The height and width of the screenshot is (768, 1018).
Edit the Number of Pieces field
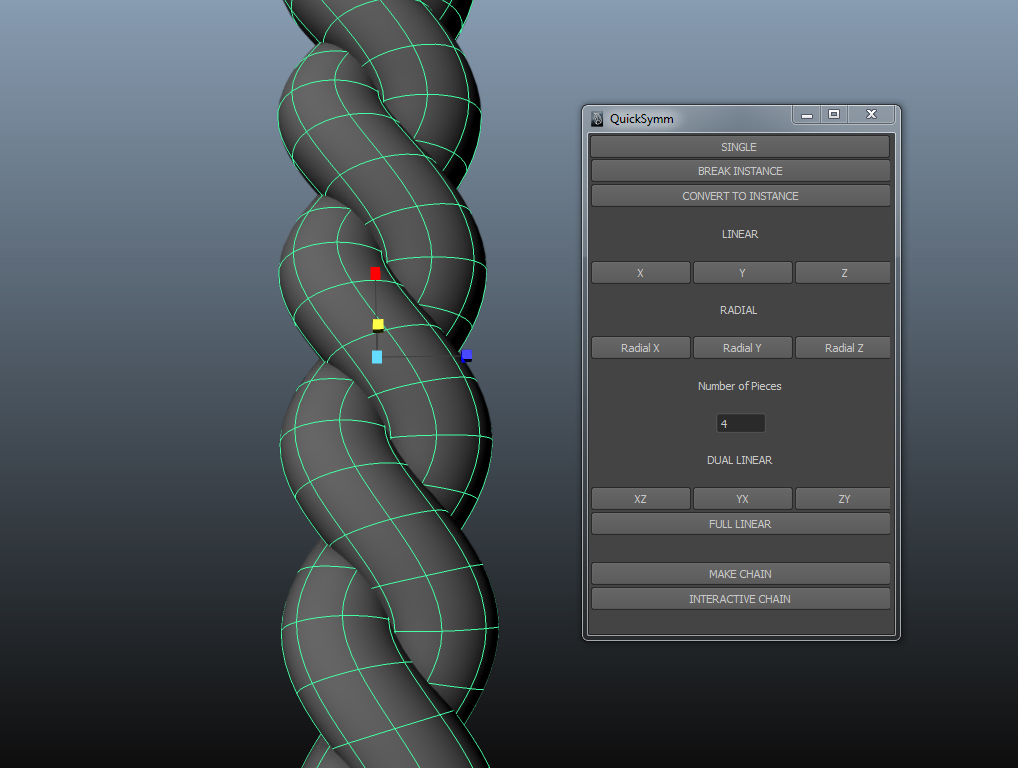pyautogui.click(x=740, y=423)
